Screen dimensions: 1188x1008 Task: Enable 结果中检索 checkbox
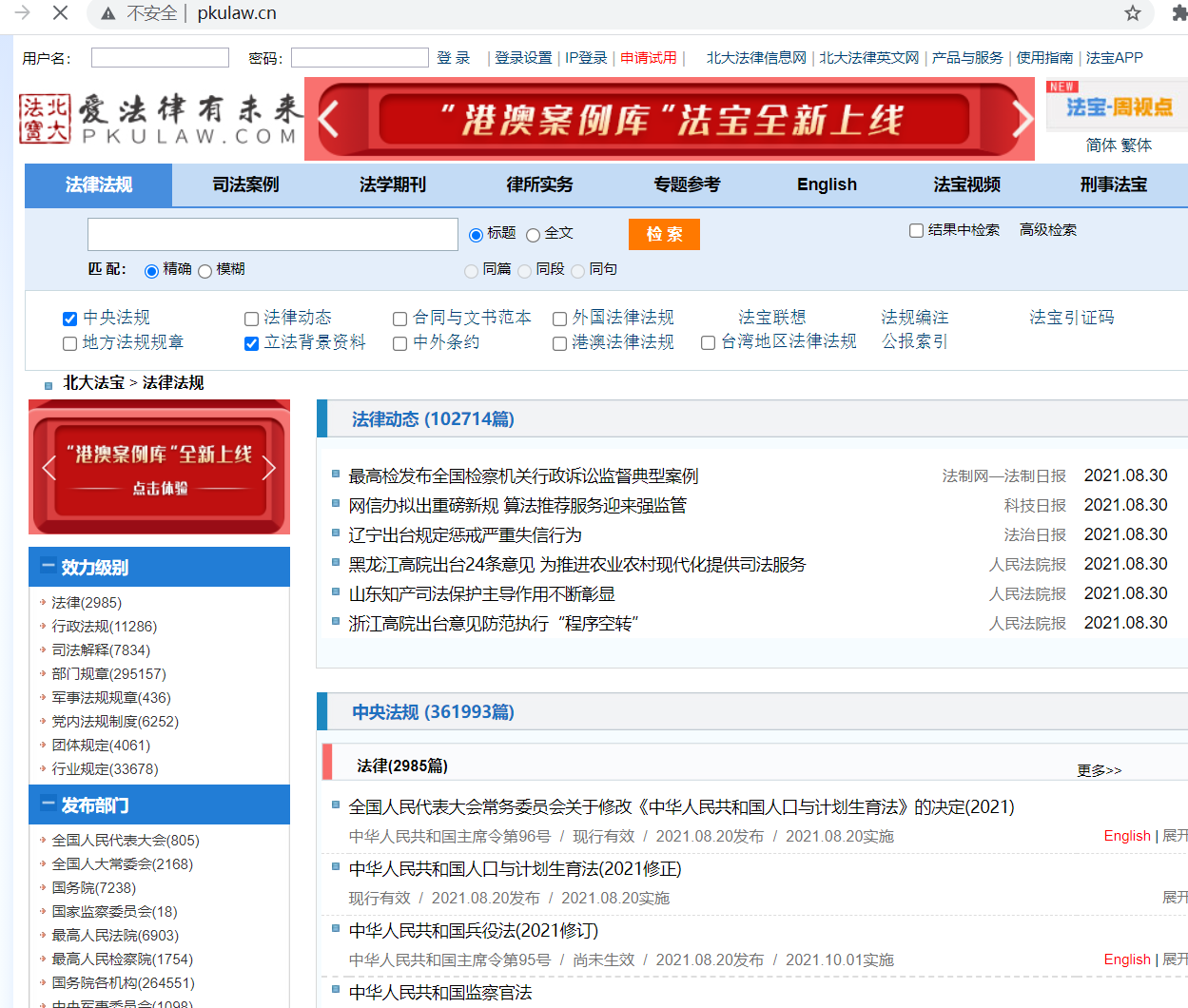916,230
